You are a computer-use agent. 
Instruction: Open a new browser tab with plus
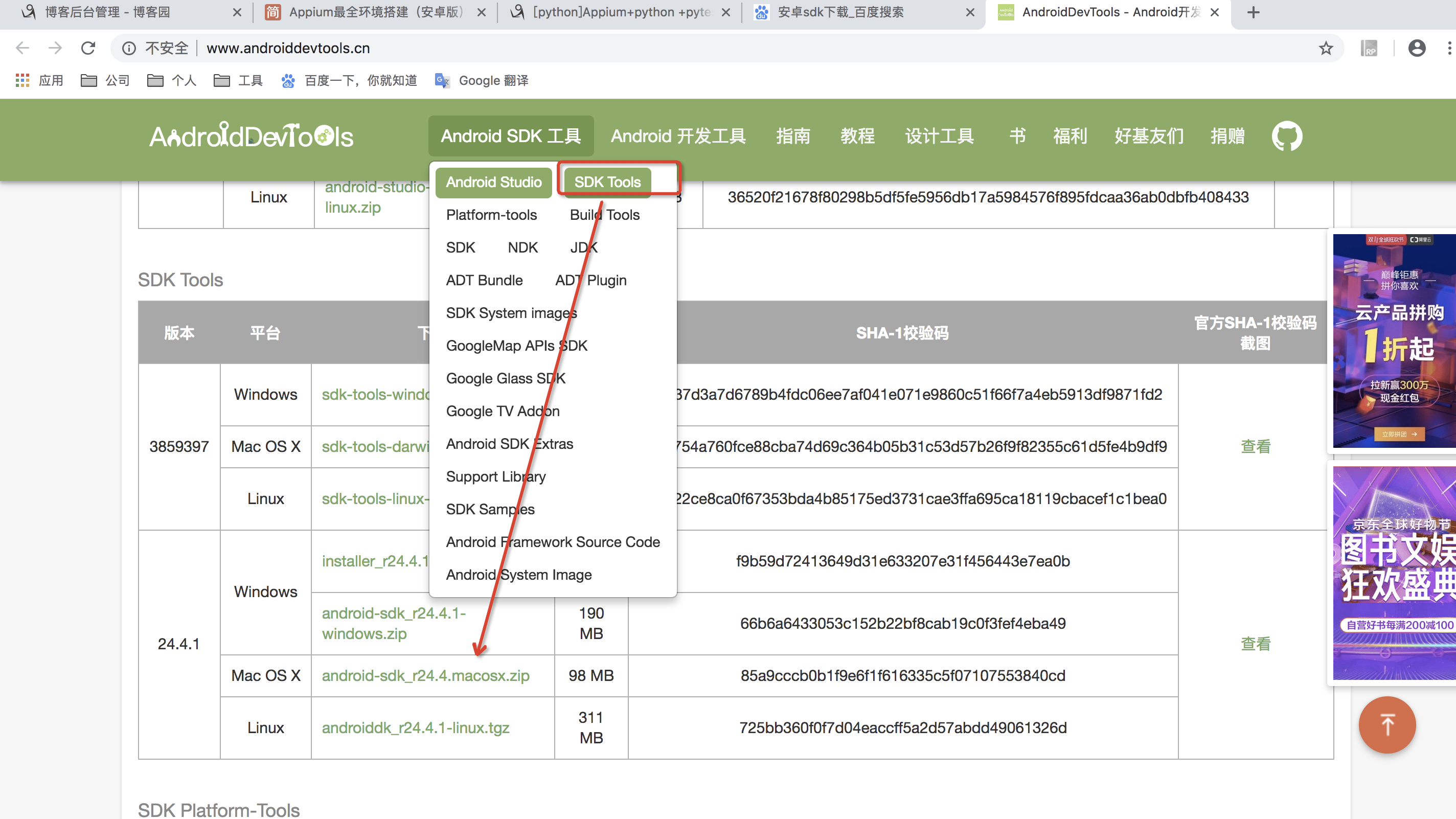tap(1253, 12)
